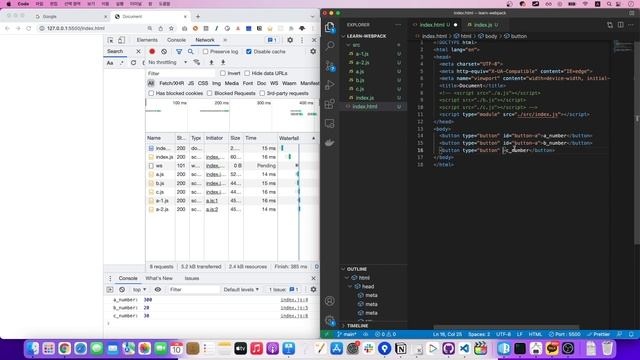Open the Search view in VS Code activity bar

329,45
